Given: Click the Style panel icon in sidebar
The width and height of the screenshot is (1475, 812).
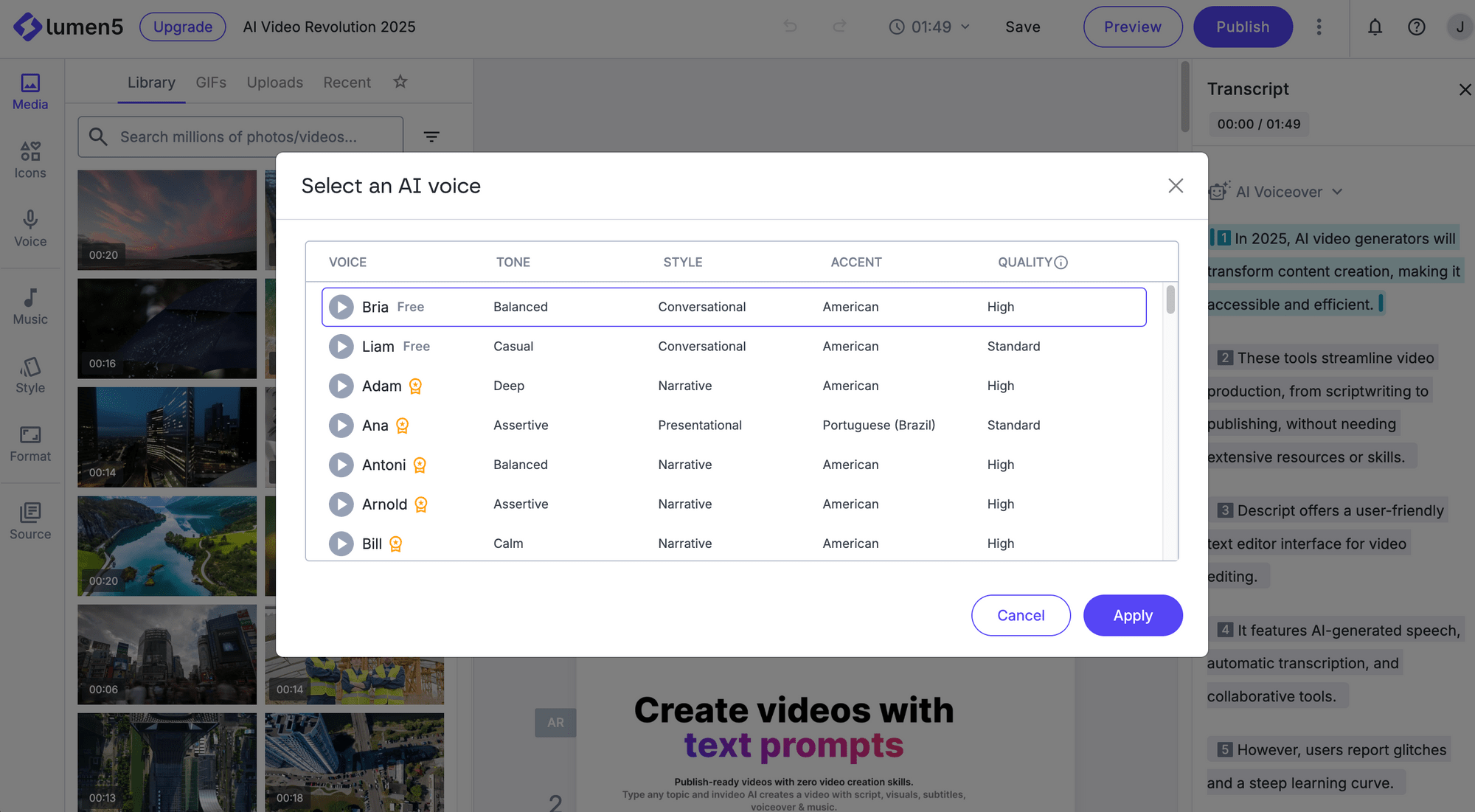Looking at the screenshot, I should tap(30, 375).
